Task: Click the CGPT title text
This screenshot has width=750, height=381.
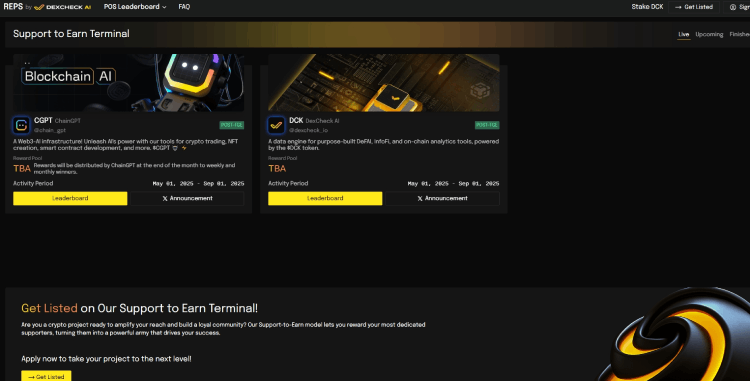Action: pyautogui.click(x=43, y=120)
